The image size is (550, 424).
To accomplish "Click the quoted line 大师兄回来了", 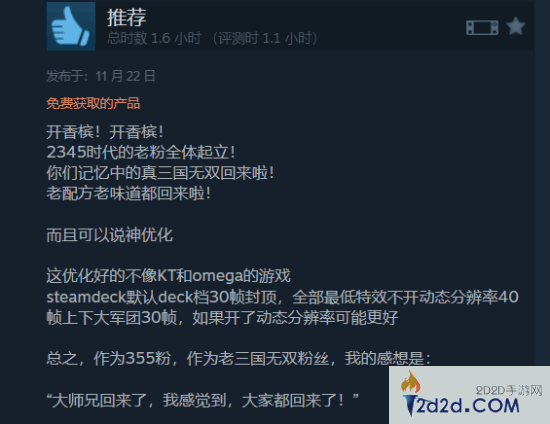I will (203, 400).
